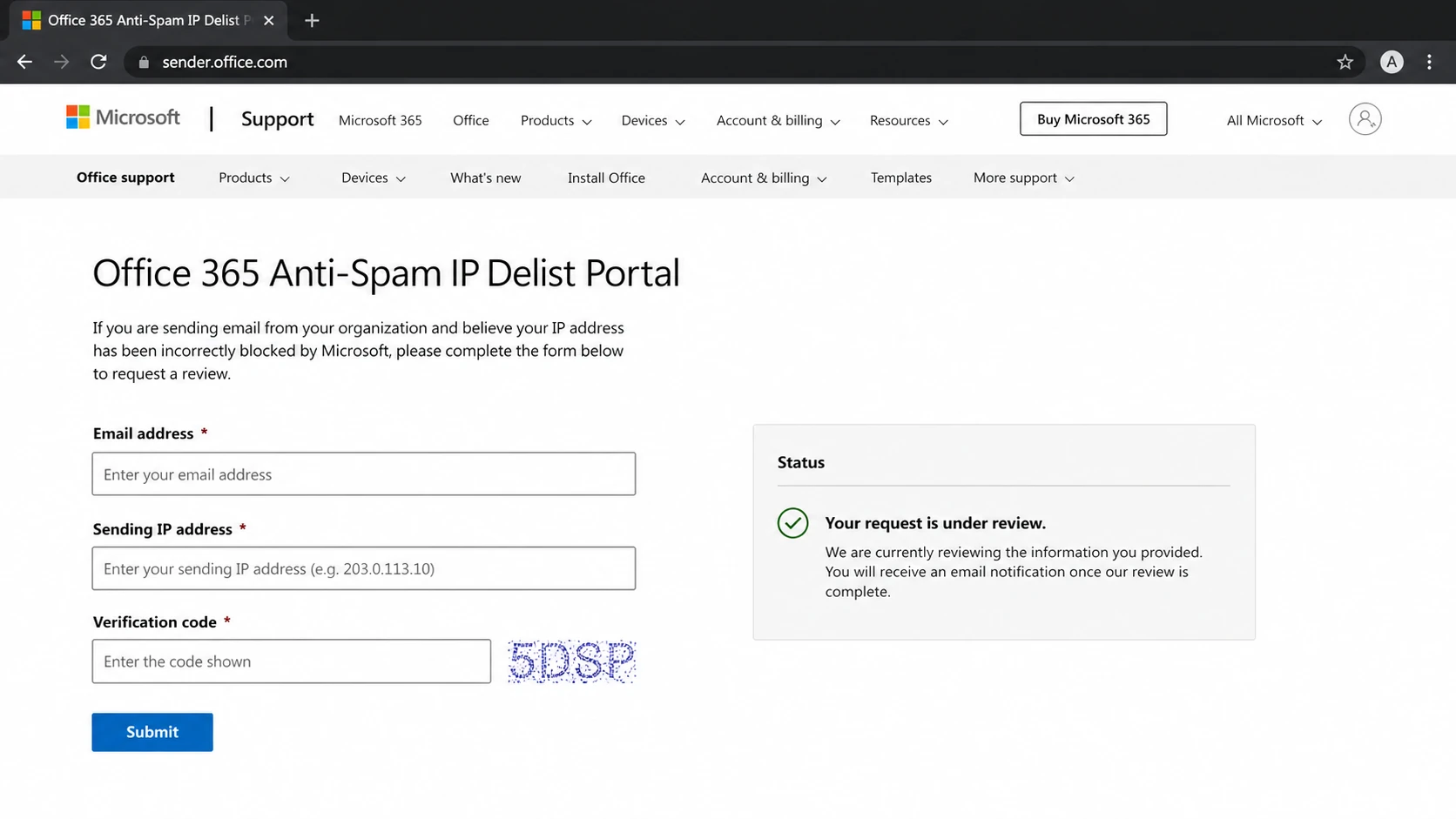Screen dimensions: 1456x819
Task: Click the browser back arrow
Action: (24, 62)
